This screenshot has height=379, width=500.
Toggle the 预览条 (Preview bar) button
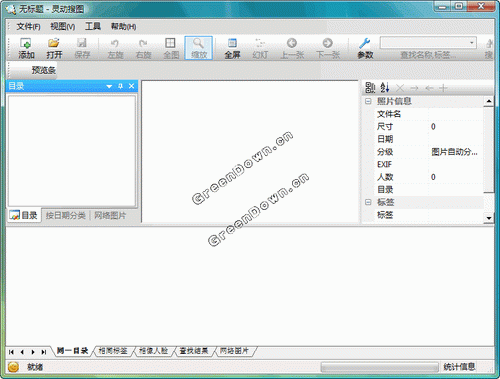(x=43, y=70)
